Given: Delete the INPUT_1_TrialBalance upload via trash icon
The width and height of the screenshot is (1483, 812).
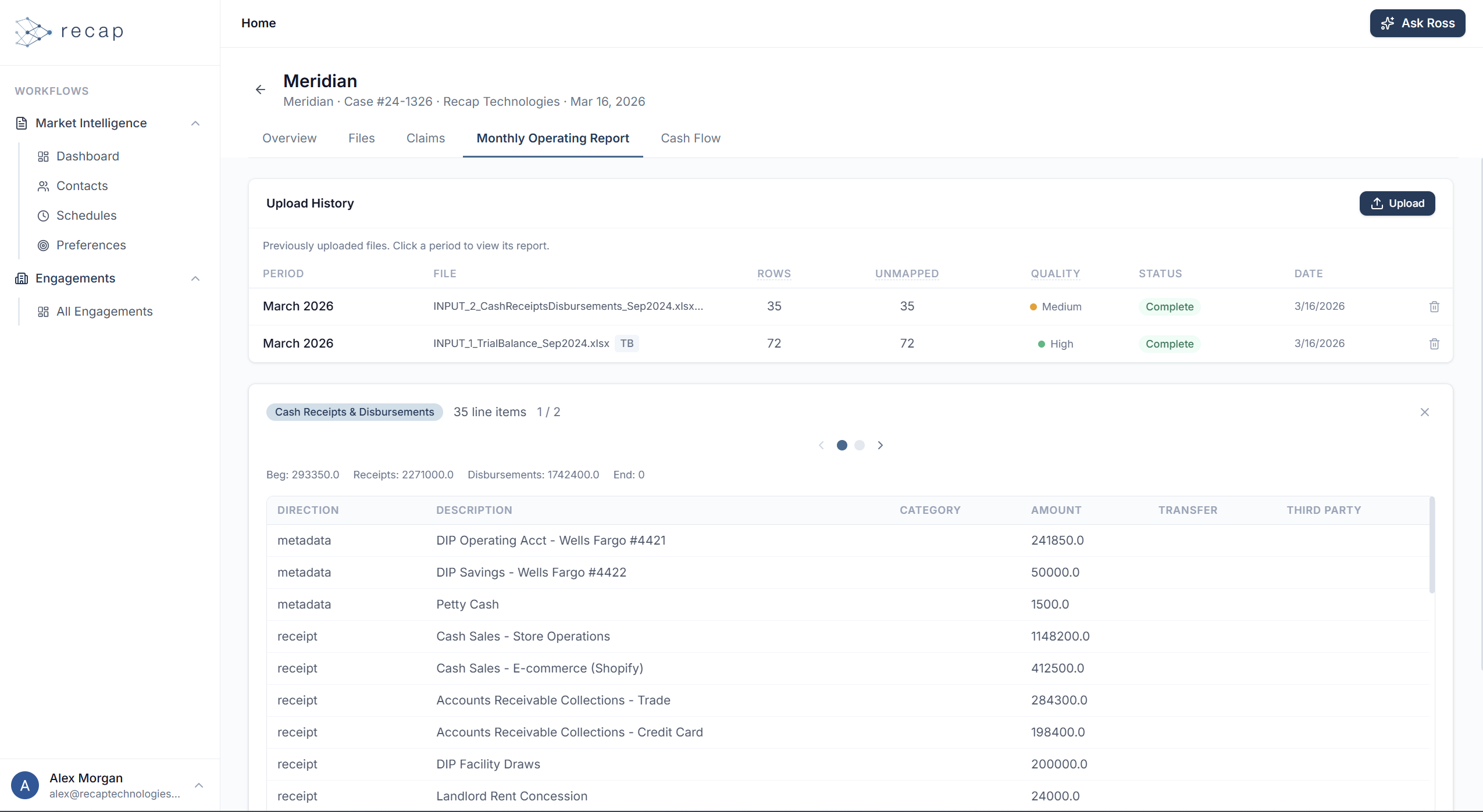Looking at the screenshot, I should pyautogui.click(x=1434, y=344).
